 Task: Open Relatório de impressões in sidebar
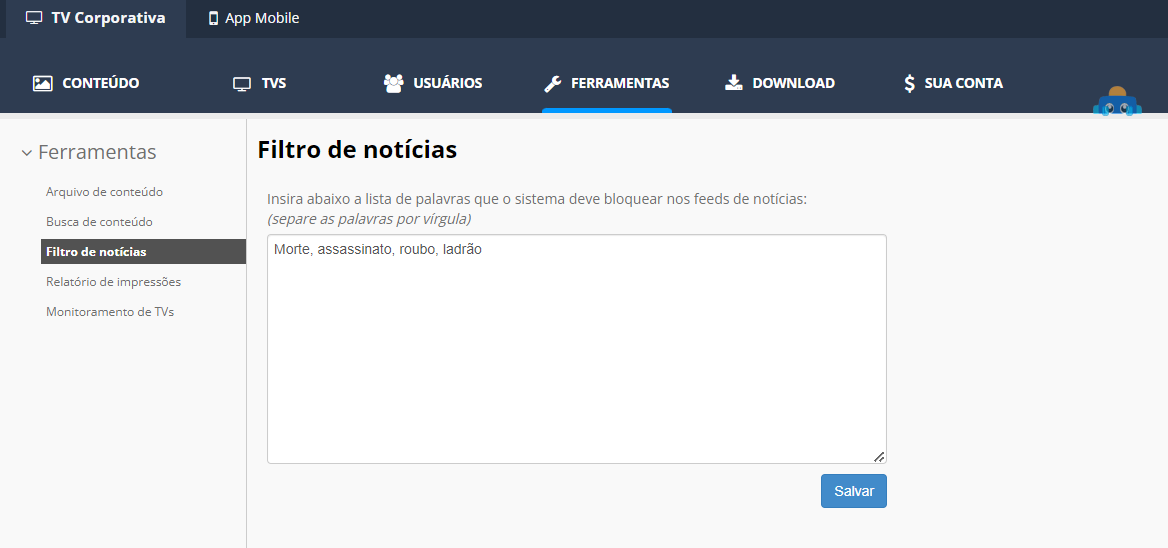113,282
